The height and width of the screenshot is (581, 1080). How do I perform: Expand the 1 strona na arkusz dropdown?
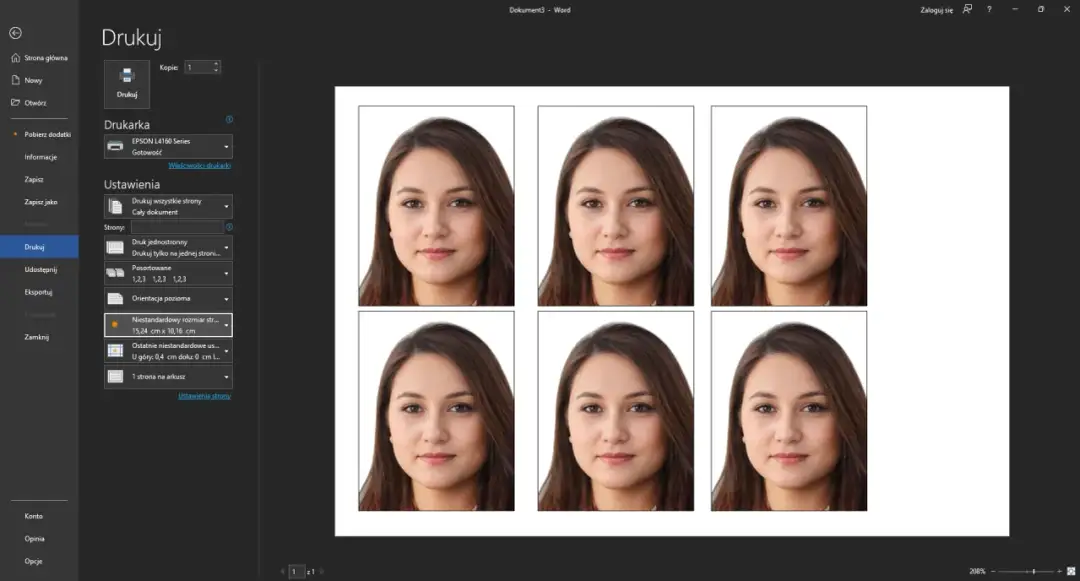(x=168, y=377)
